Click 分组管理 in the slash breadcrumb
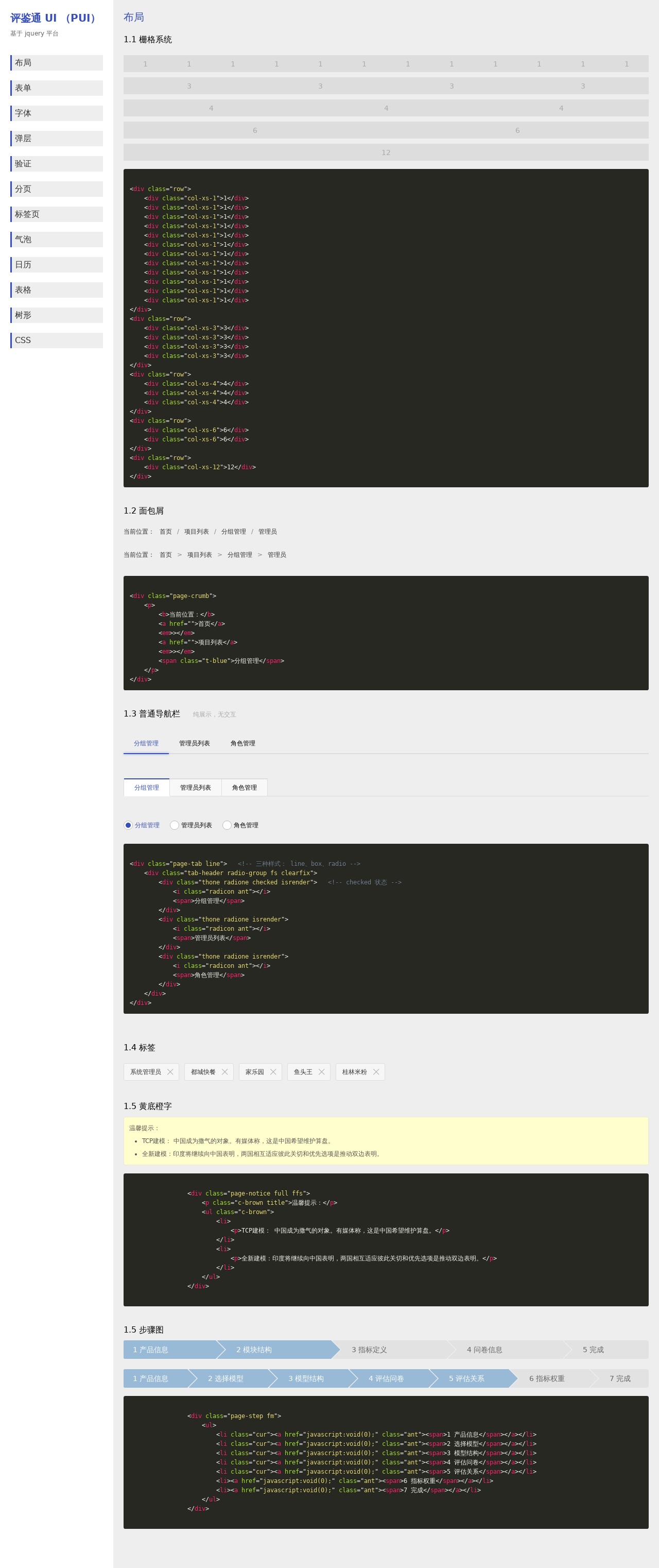The width and height of the screenshot is (659, 1568). click(x=234, y=532)
